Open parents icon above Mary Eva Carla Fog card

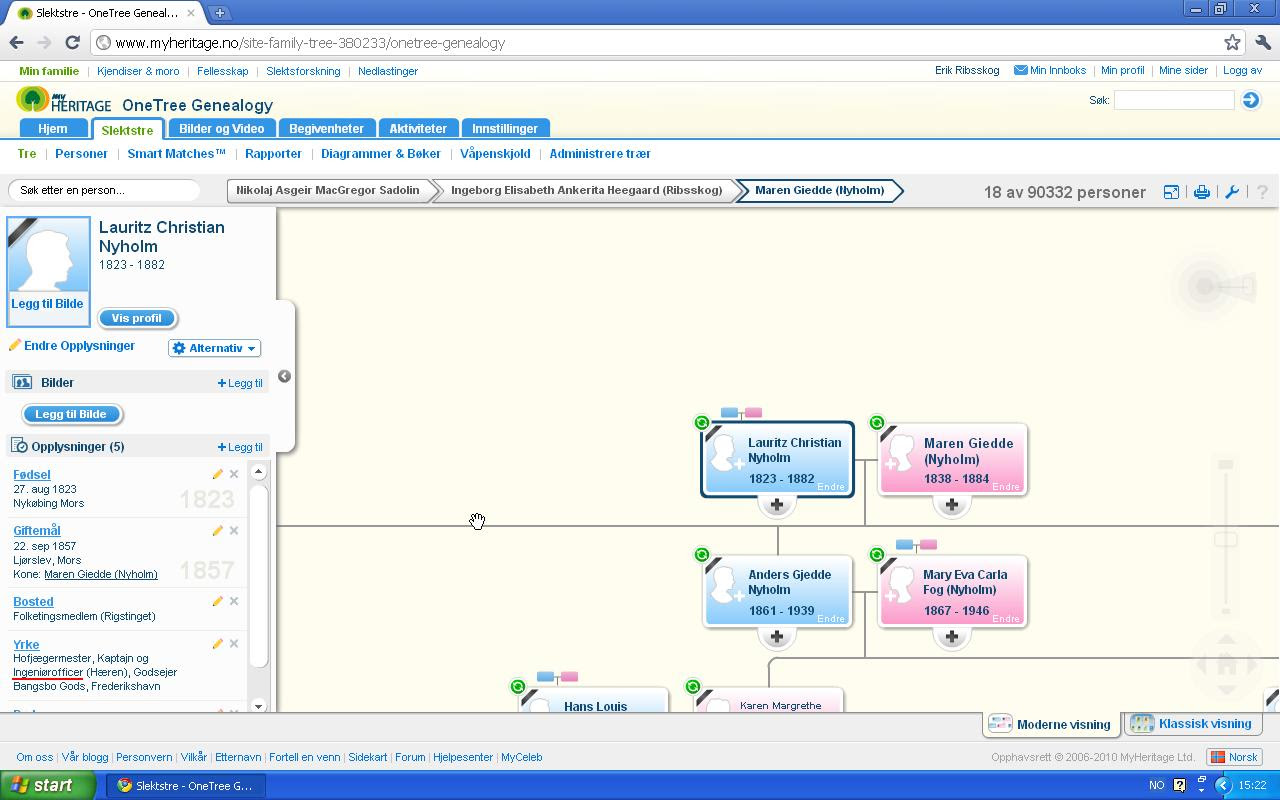(916, 545)
